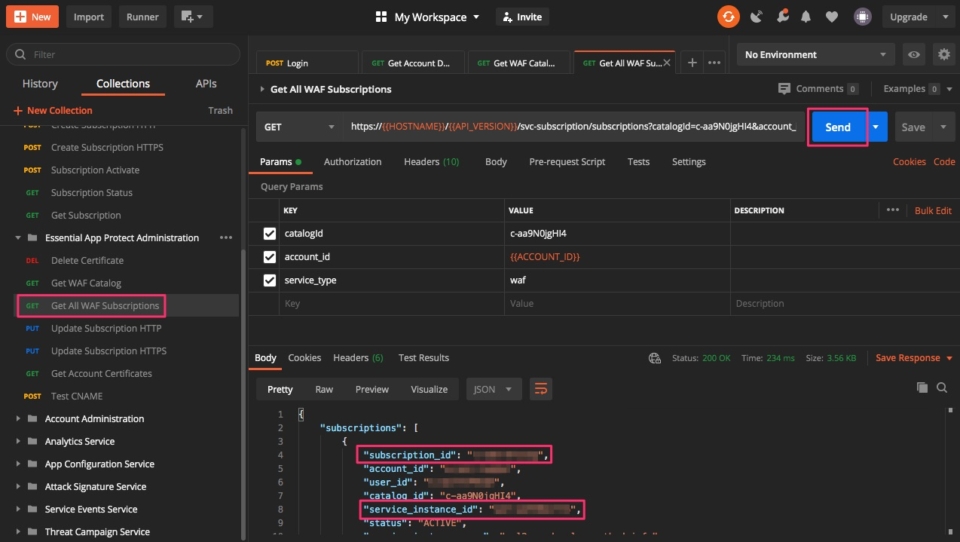Click the workspace grid icon

(381, 17)
